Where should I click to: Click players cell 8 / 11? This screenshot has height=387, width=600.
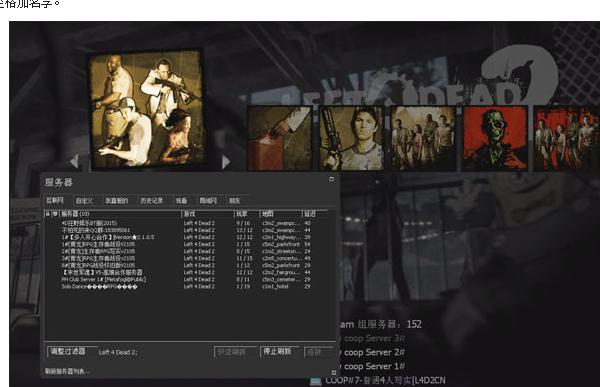(x=243, y=279)
